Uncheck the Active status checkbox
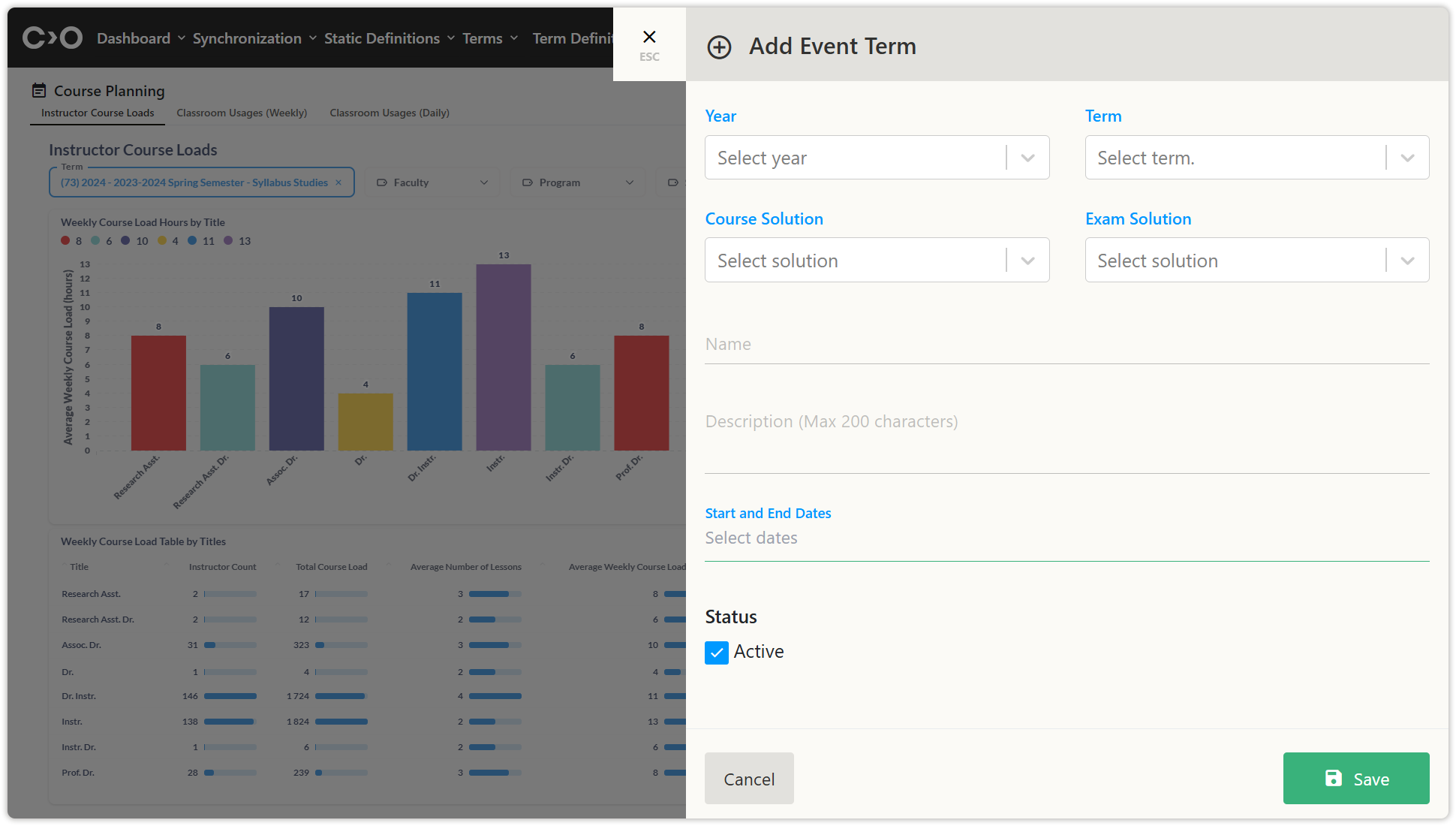Viewport: 1456px width, 826px height. point(717,653)
